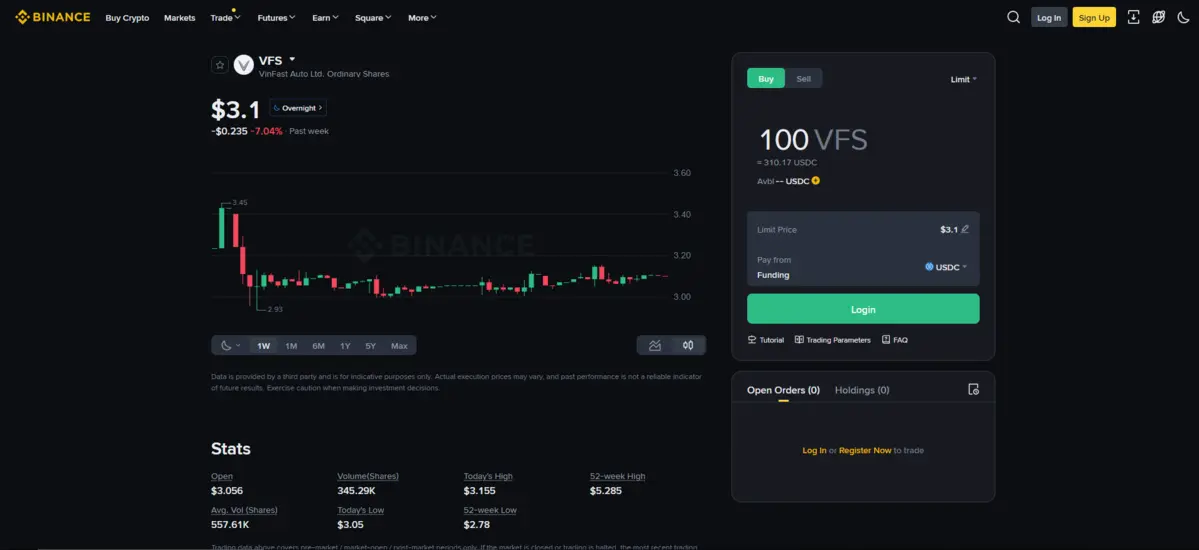Click Register Now link
The image size is (1199, 550).
[x=865, y=451]
